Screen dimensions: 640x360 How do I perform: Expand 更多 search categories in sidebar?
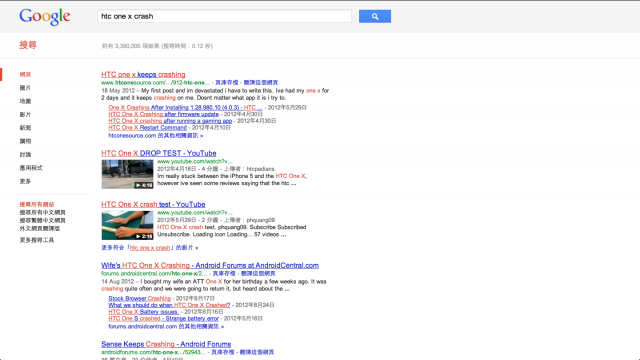pyautogui.click(x=25, y=181)
